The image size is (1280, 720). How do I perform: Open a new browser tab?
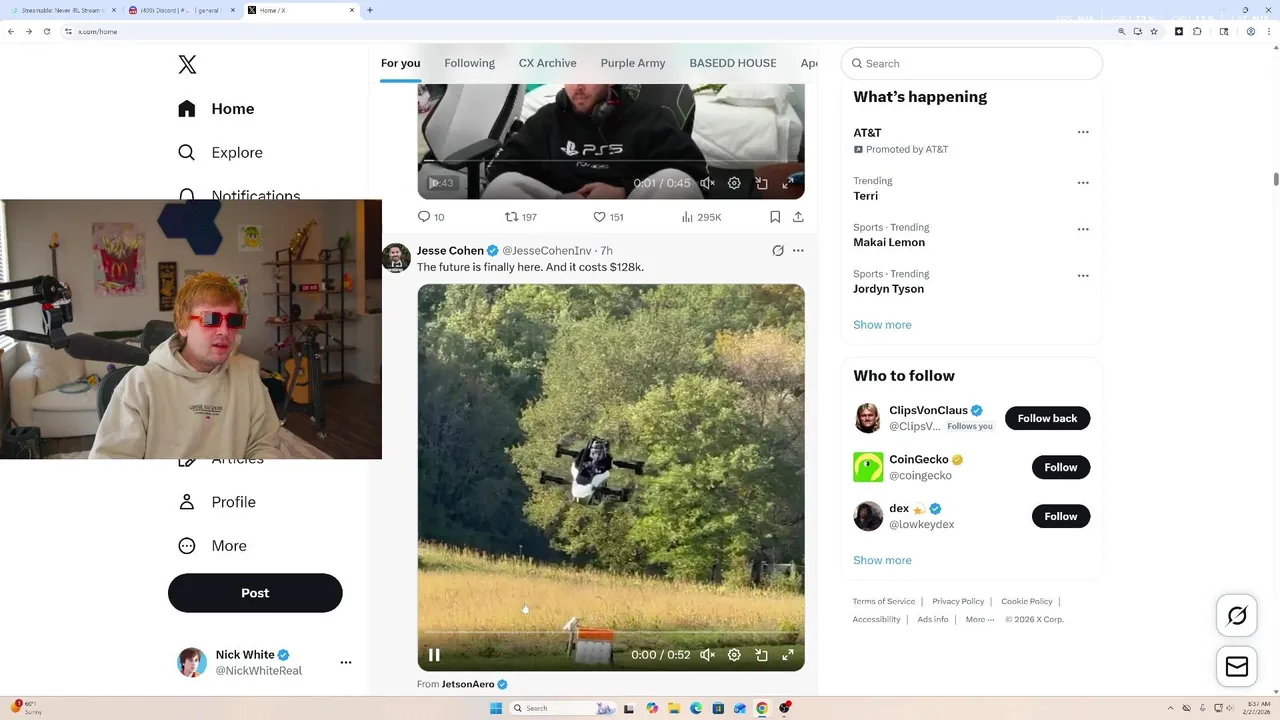tap(370, 10)
